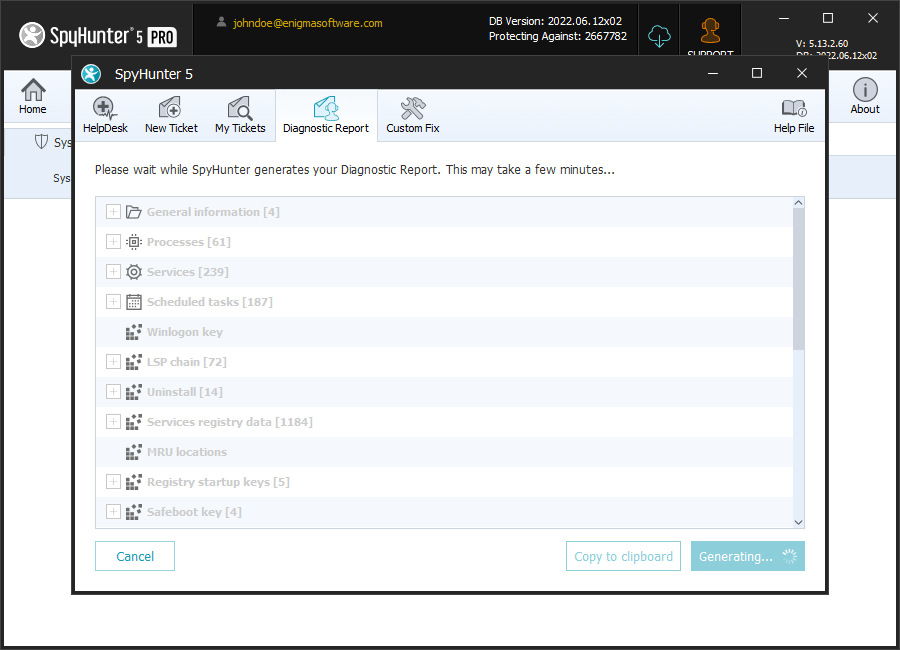Expand the Registry startup keys [5] node
The height and width of the screenshot is (650, 900).
pos(113,482)
